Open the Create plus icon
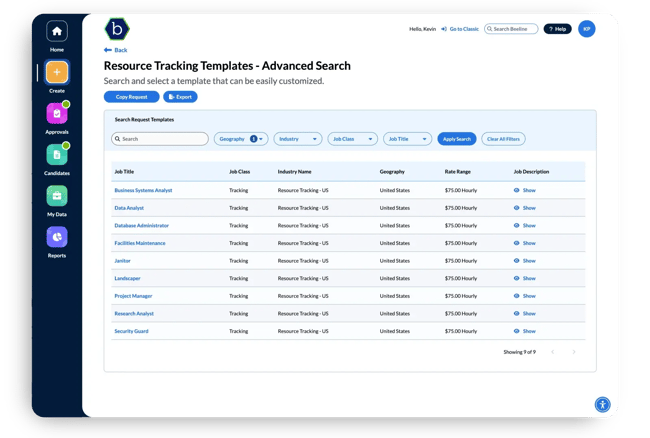This screenshot has width=650, height=438. coord(57,73)
